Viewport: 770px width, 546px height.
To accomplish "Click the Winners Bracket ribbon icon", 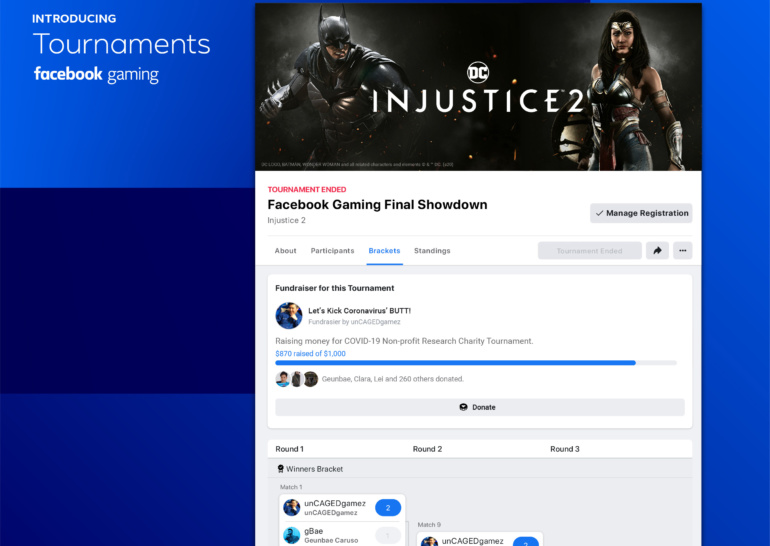I will click(280, 469).
